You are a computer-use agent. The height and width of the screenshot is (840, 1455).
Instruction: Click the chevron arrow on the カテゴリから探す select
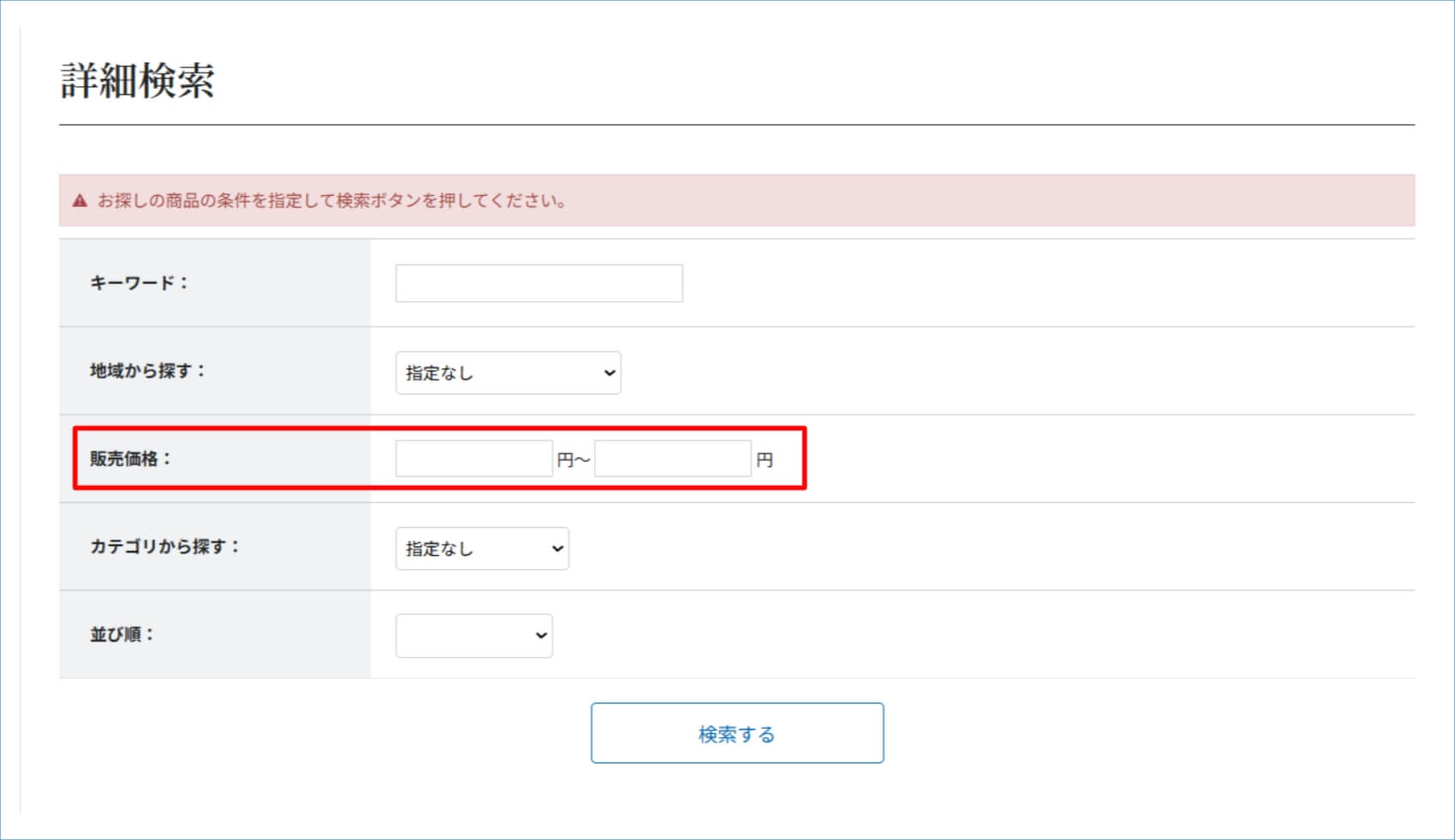pyautogui.click(x=557, y=548)
